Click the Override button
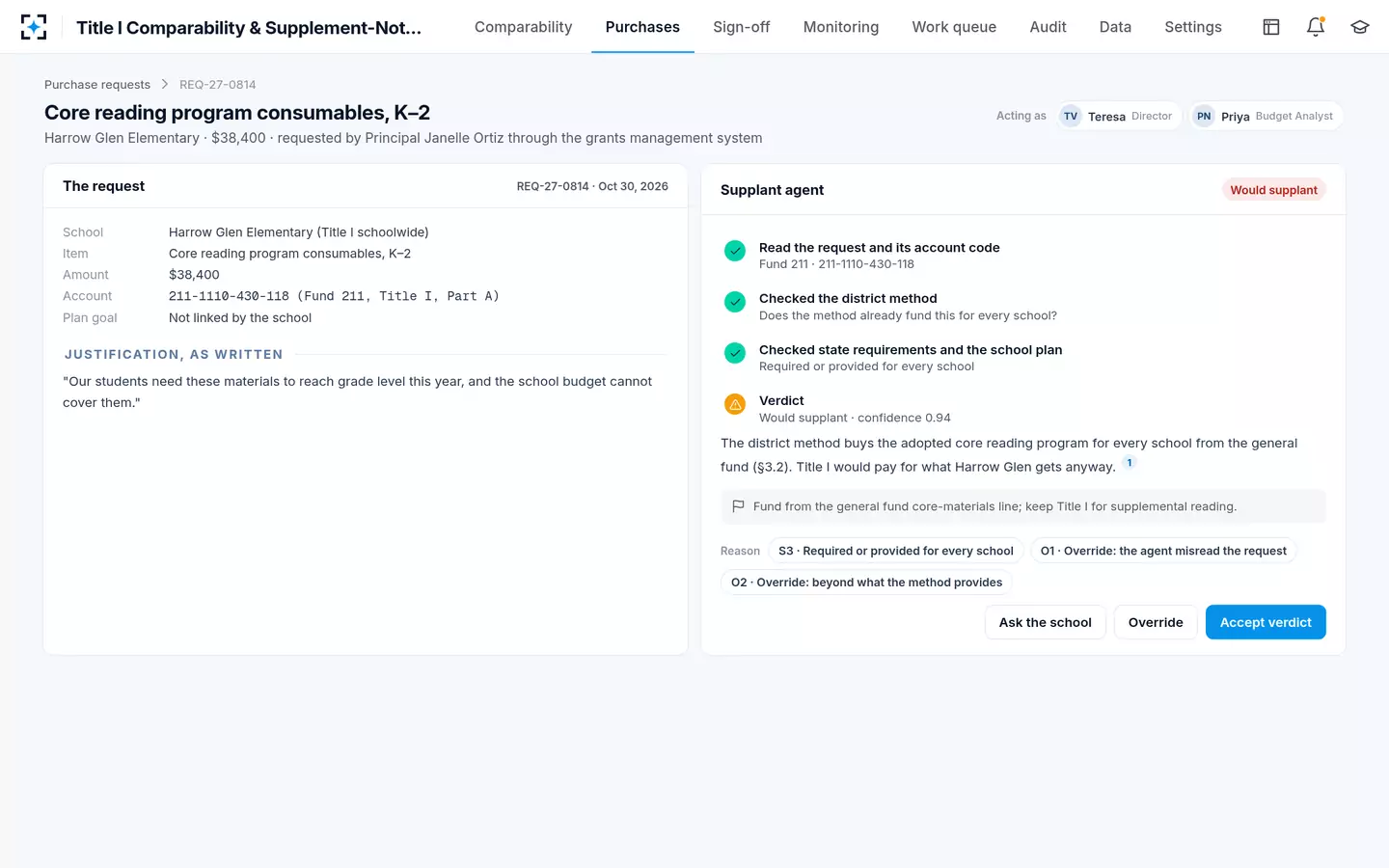The height and width of the screenshot is (868, 1389). tap(1156, 622)
